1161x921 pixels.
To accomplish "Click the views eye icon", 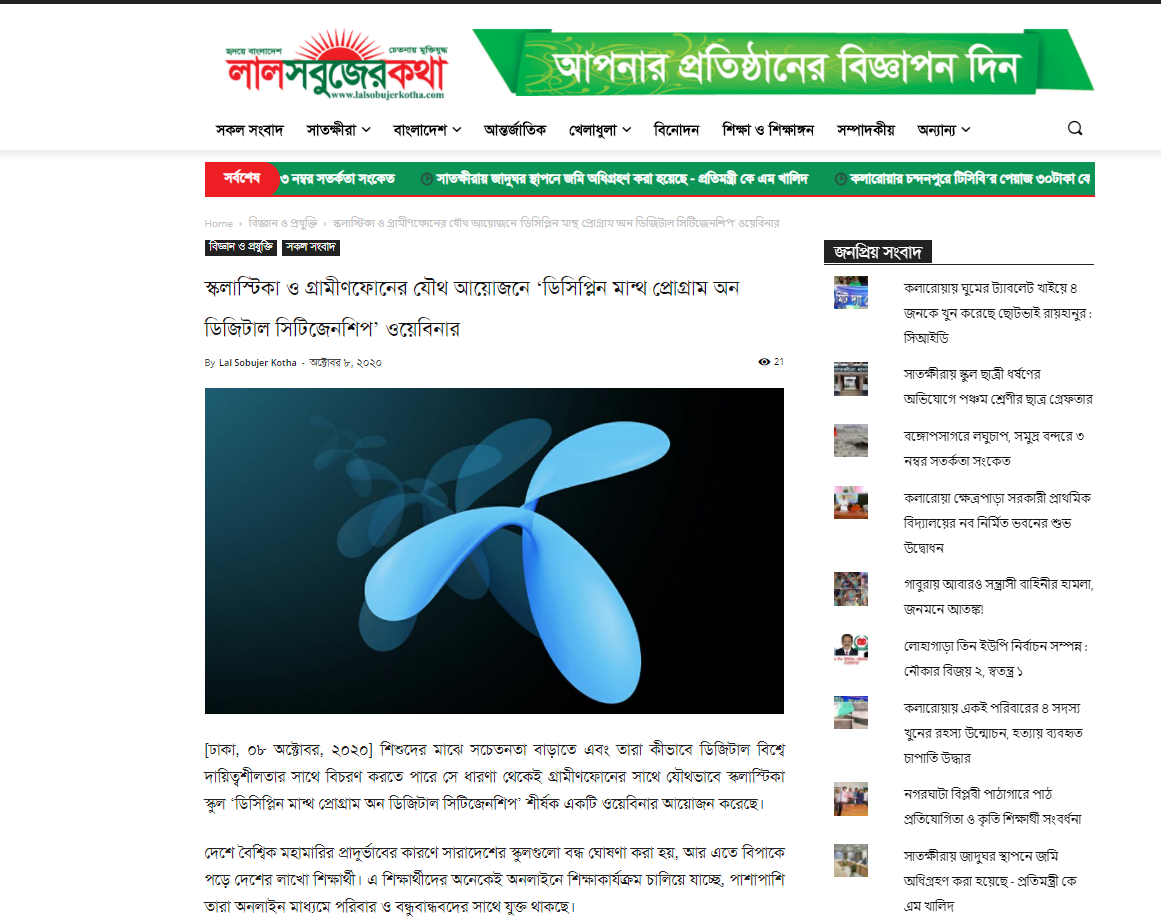I will 764,362.
